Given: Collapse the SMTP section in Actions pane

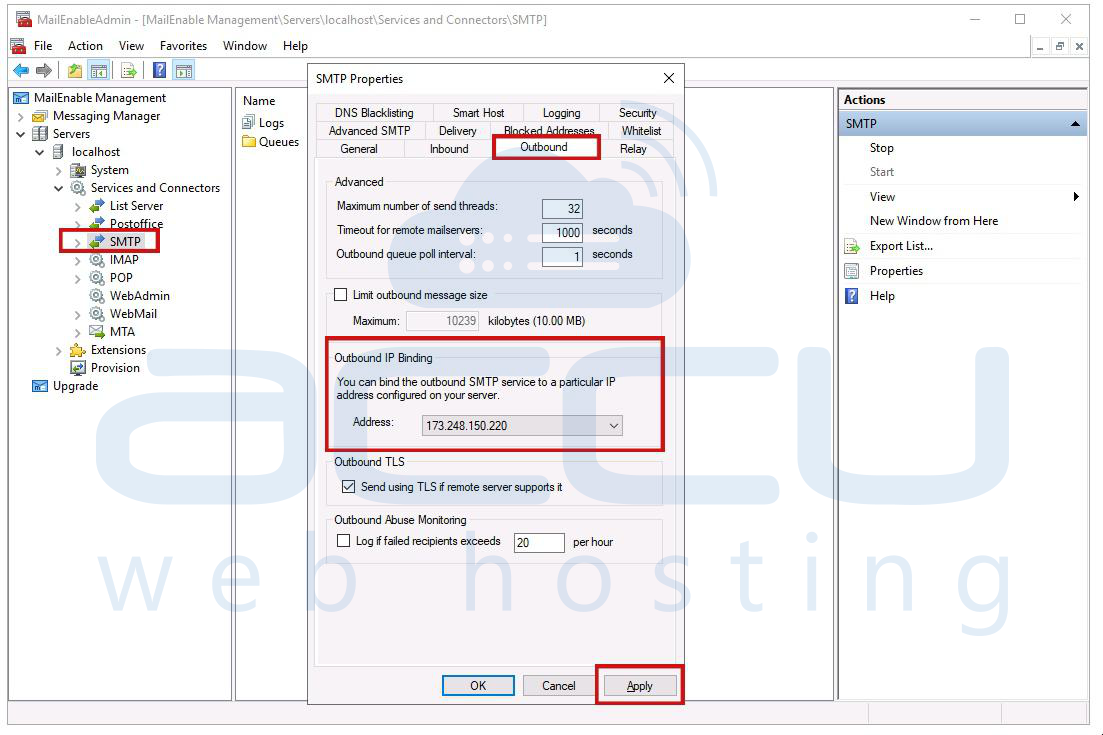Looking at the screenshot, I should pos(1075,124).
